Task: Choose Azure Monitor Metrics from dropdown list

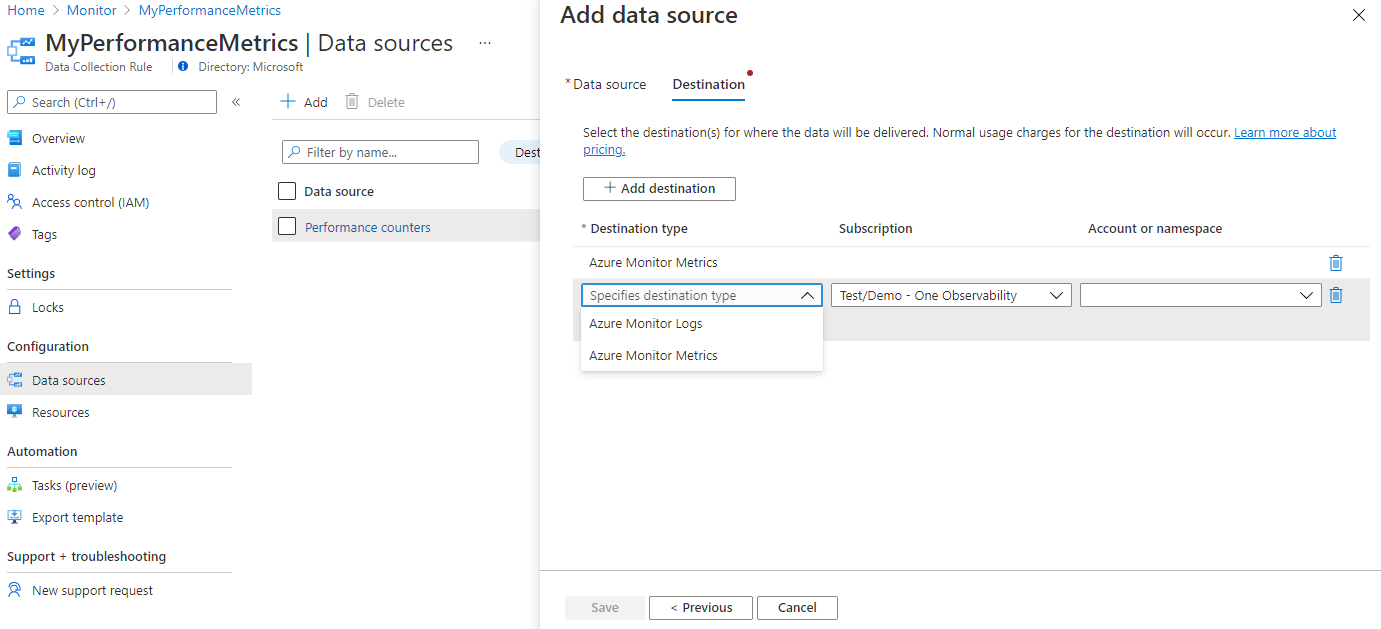Action: (702, 356)
